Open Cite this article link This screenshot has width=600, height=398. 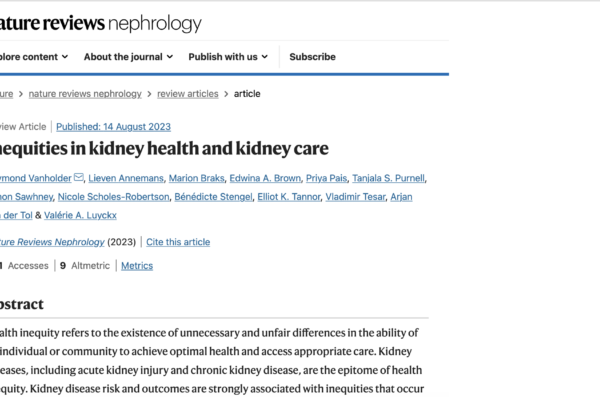[178, 242]
